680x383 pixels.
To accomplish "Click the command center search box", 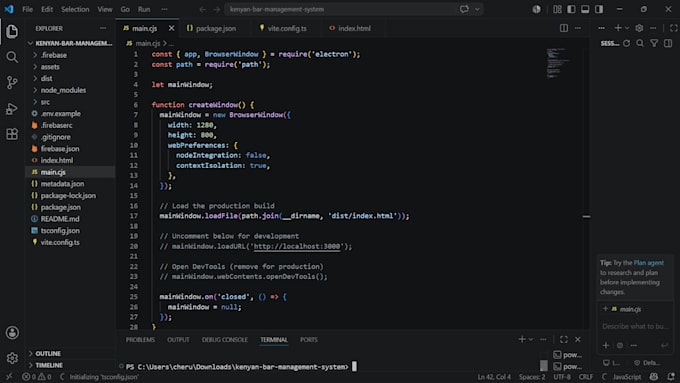I will [x=343, y=9].
